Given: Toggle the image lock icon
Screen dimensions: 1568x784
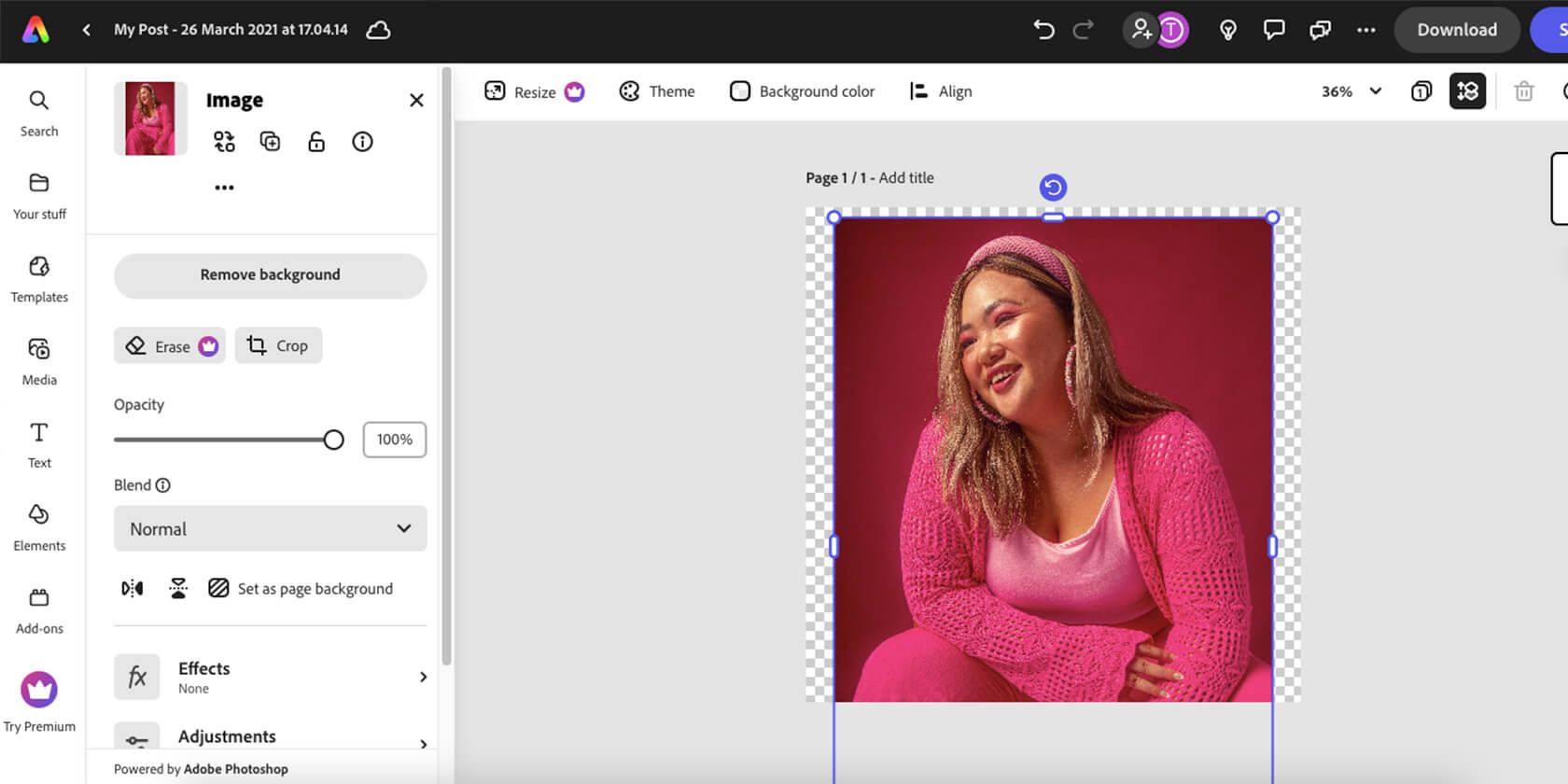Looking at the screenshot, I should click(316, 141).
